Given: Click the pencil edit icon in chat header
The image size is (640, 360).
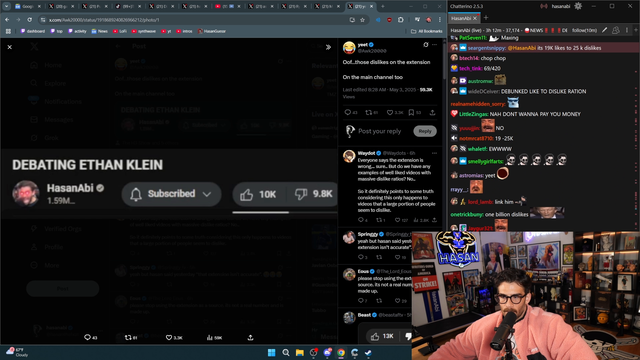Looking at the screenshot, I should pyautogui.click(x=604, y=30).
